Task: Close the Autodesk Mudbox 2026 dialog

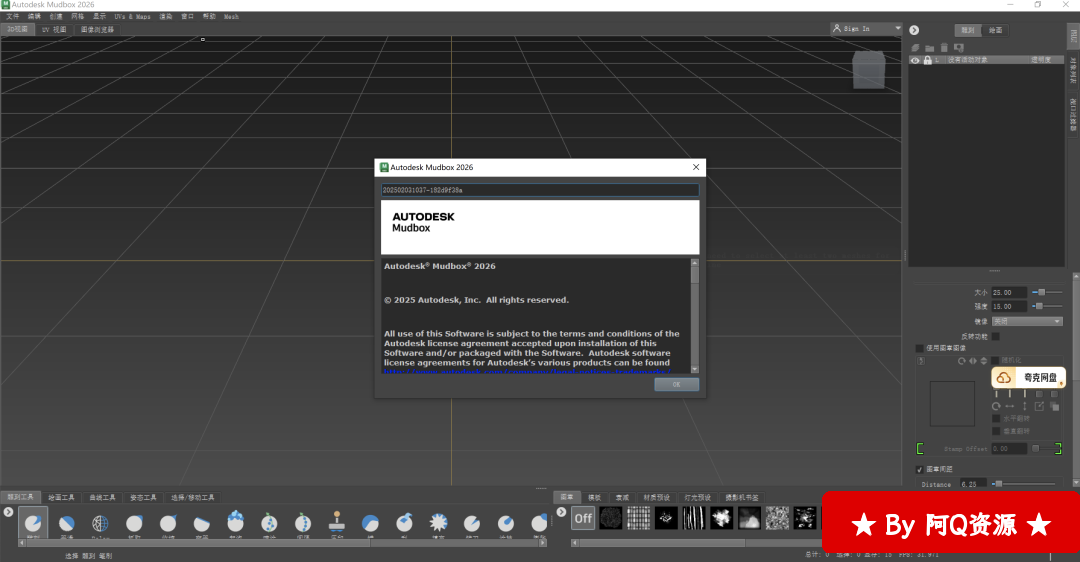Action: [696, 167]
